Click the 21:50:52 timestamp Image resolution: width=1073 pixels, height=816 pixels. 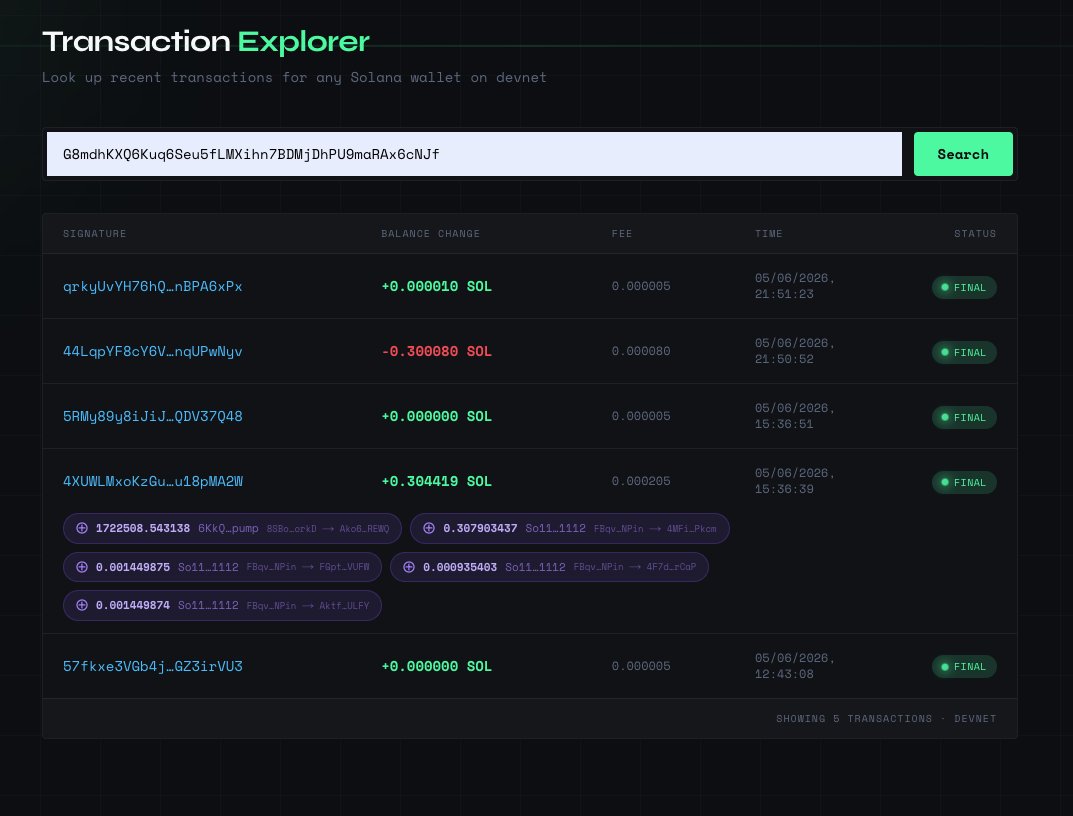[784, 359]
